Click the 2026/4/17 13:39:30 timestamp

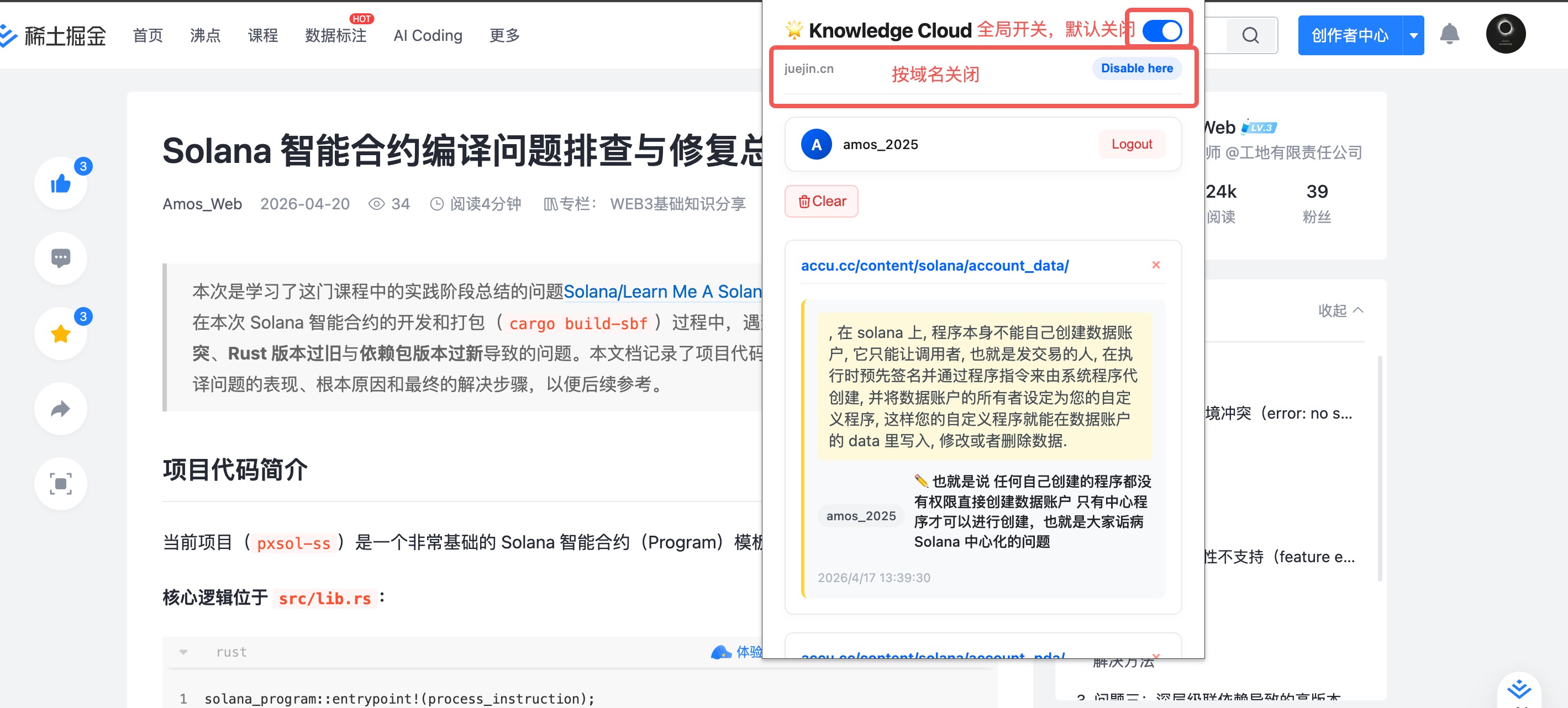[x=874, y=577]
